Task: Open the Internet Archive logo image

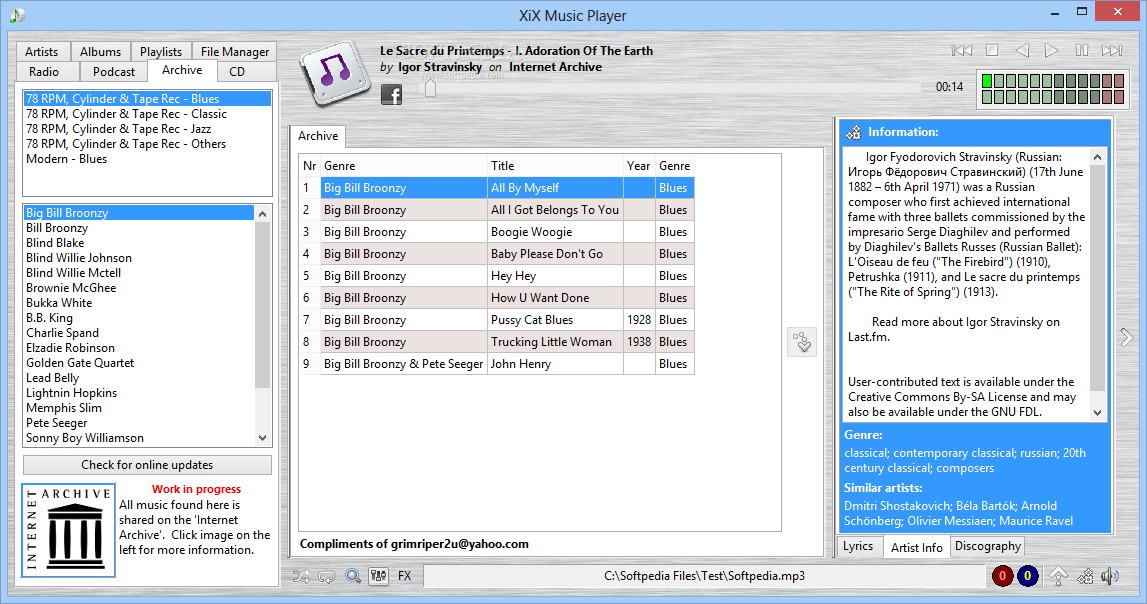Action: point(68,530)
